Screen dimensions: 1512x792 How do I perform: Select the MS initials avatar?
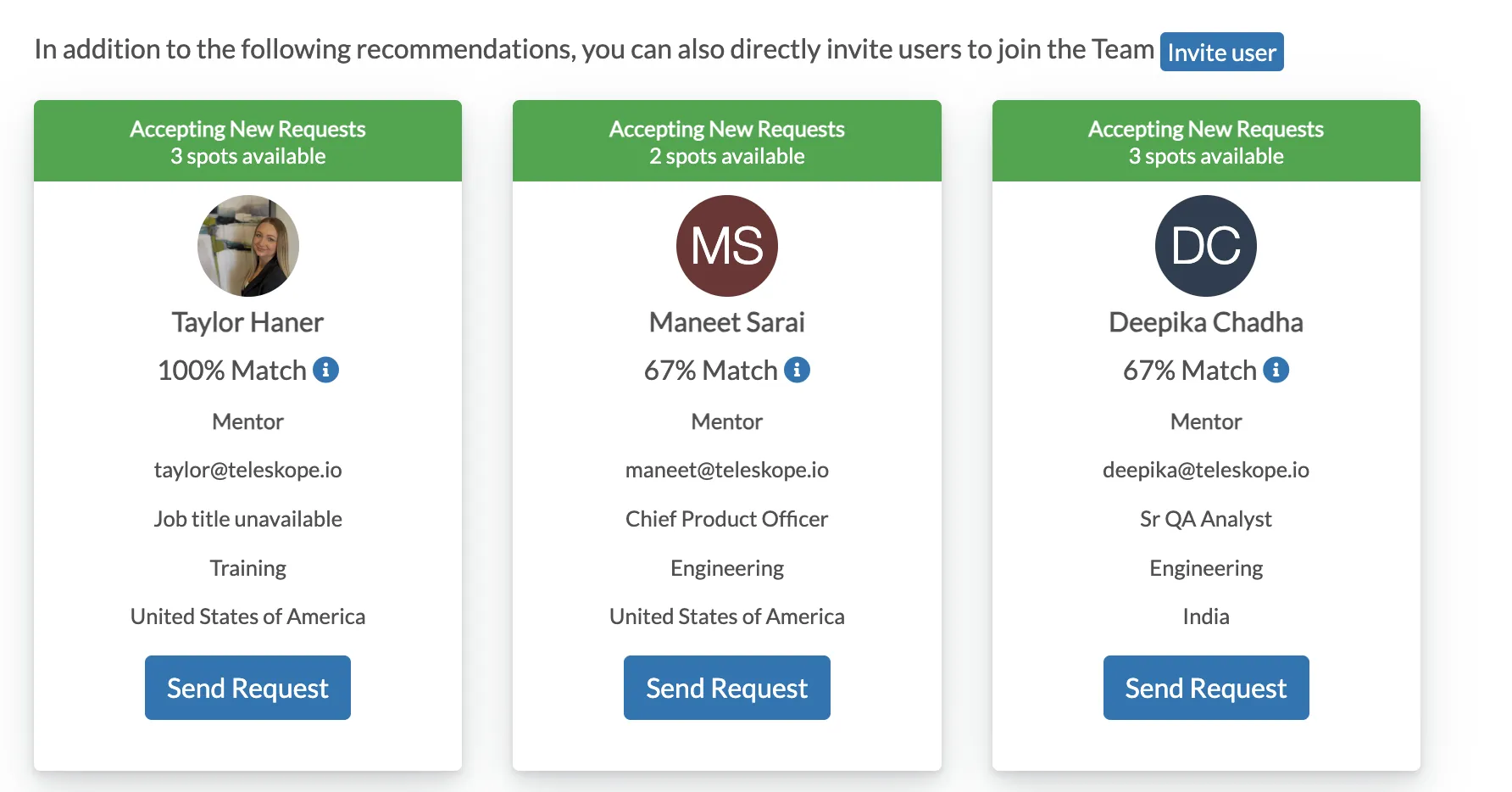pyautogui.click(x=727, y=246)
